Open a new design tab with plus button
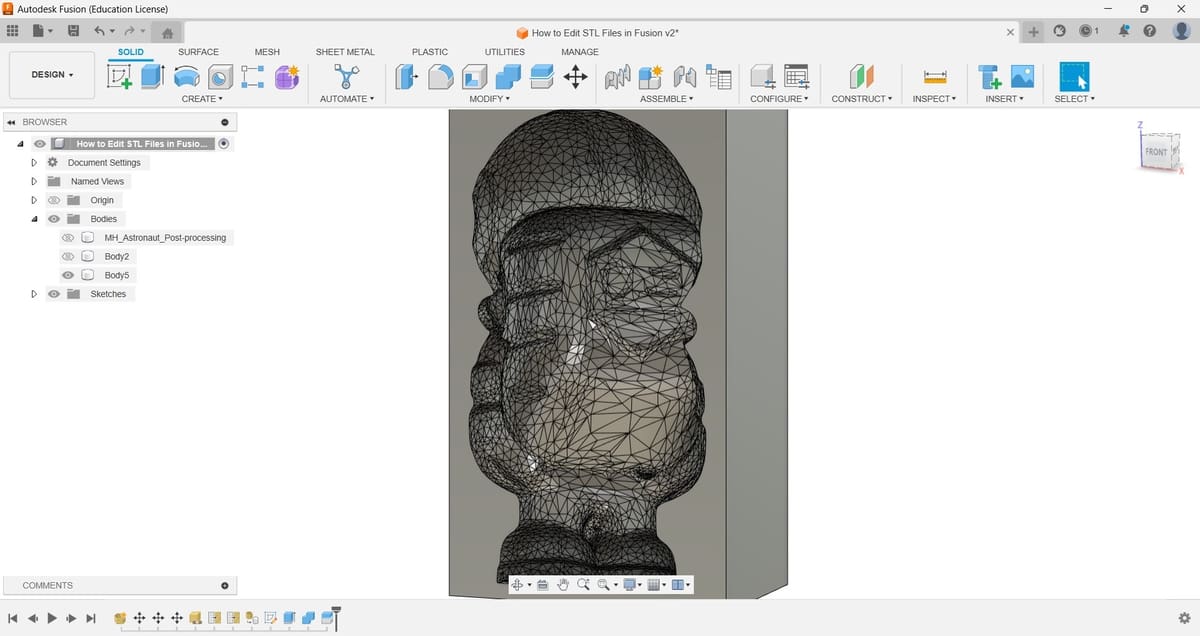This screenshot has height=636, width=1200. (1033, 32)
